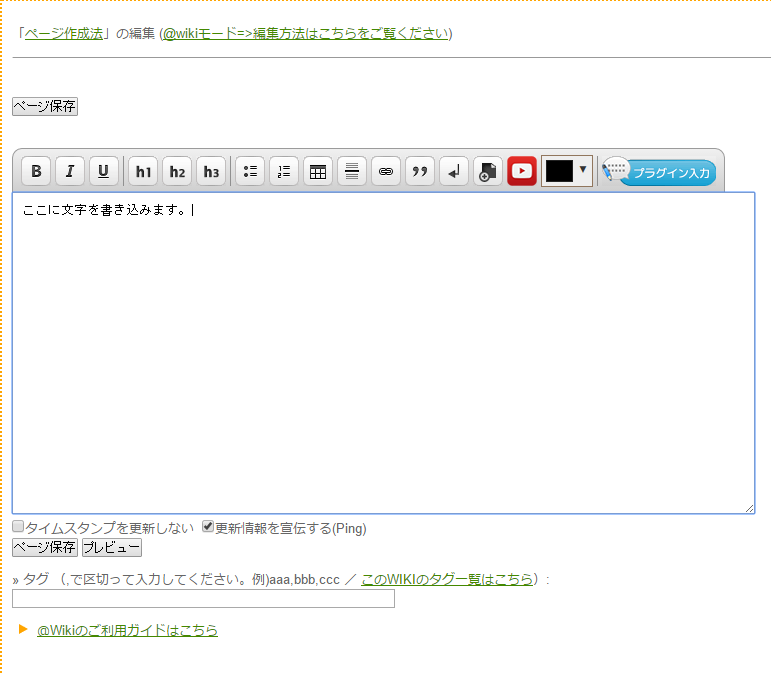The image size is (771, 675).
Task: Insert a numbered list
Action: (x=284, y=171)
